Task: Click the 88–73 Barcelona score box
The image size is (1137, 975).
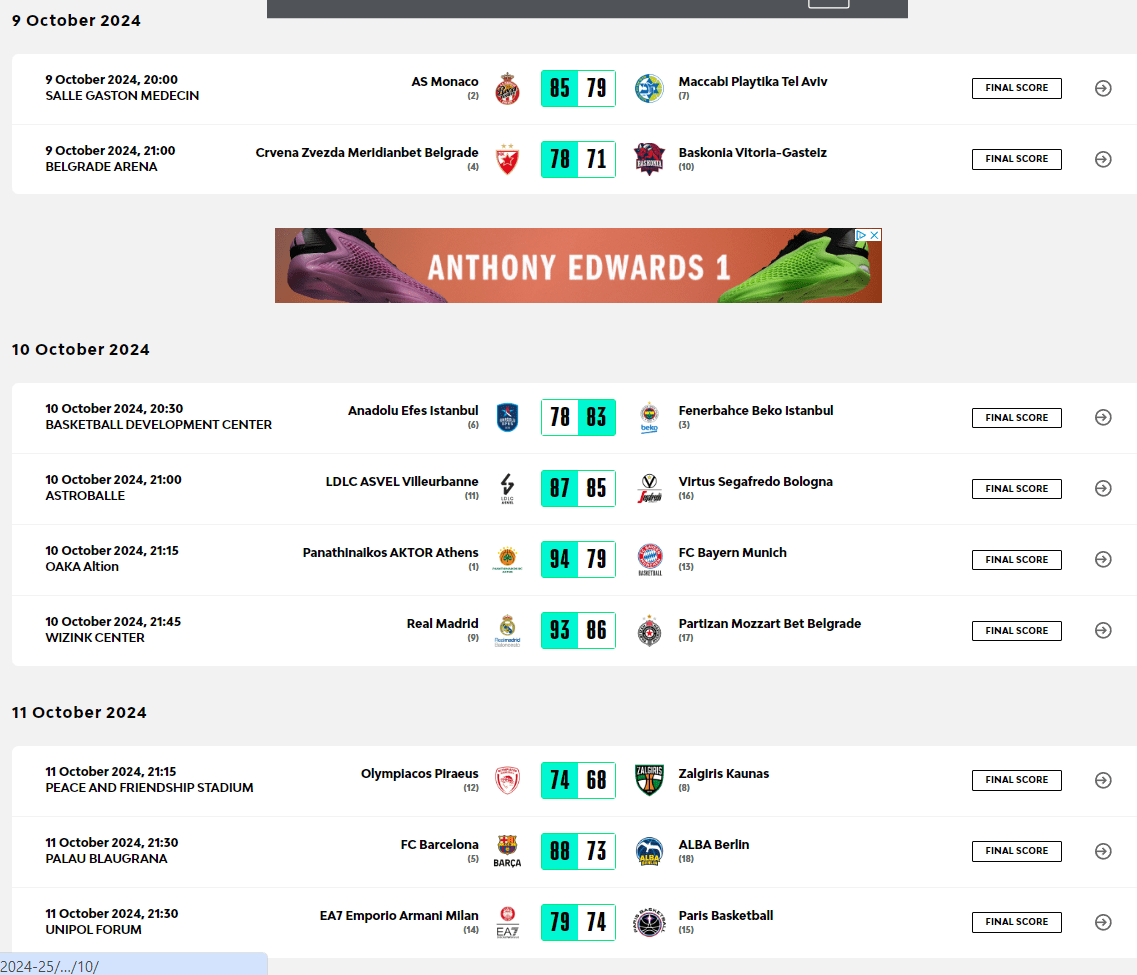Action: pyautogui.click(x=578, y=851)
